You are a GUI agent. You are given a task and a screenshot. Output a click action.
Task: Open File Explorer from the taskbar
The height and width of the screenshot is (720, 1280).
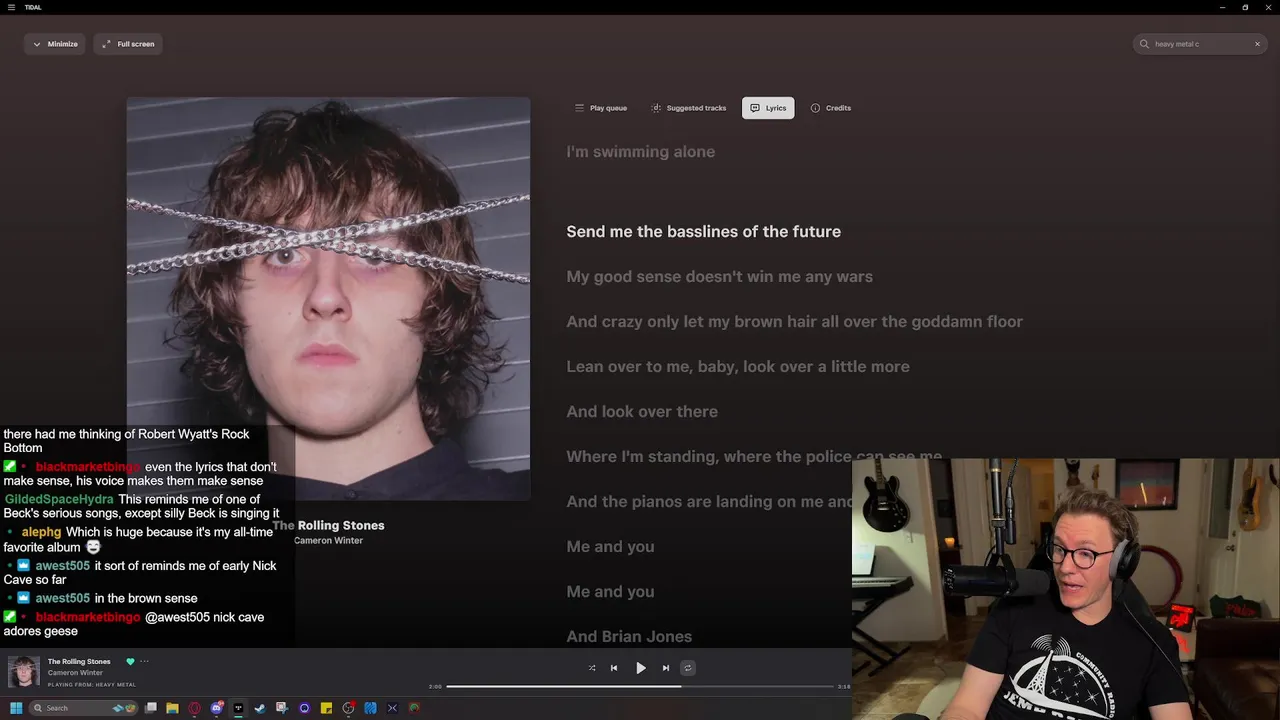pyautogui.click(x=172, y=708)
